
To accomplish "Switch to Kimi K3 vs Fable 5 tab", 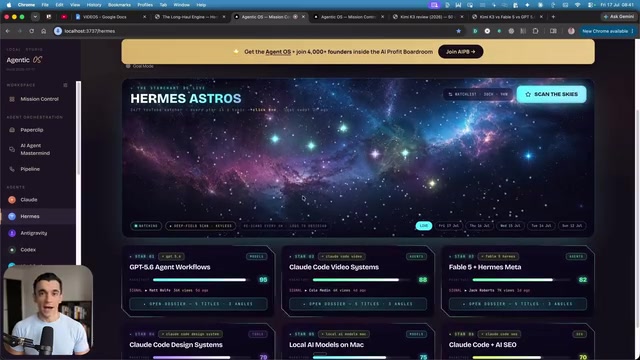I will click(507, 17).
